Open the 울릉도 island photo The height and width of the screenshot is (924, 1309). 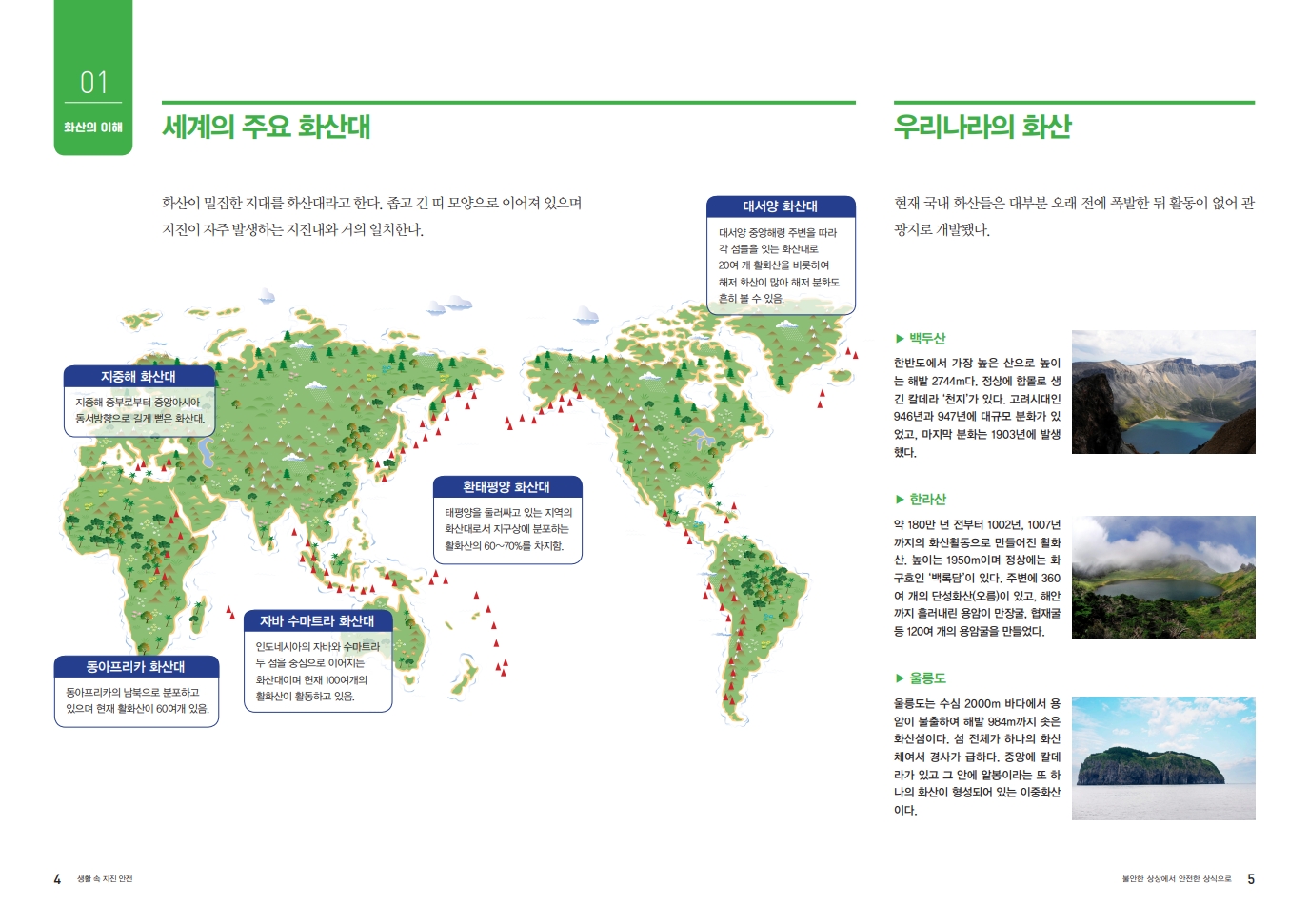1163,758
